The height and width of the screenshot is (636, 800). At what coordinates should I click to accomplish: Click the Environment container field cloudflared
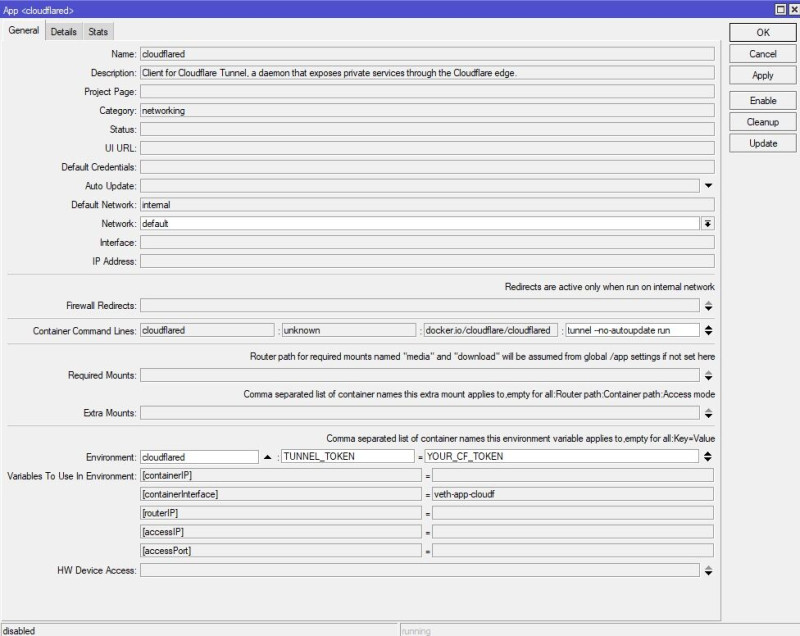pyautogui.click(x=199, y=457)
